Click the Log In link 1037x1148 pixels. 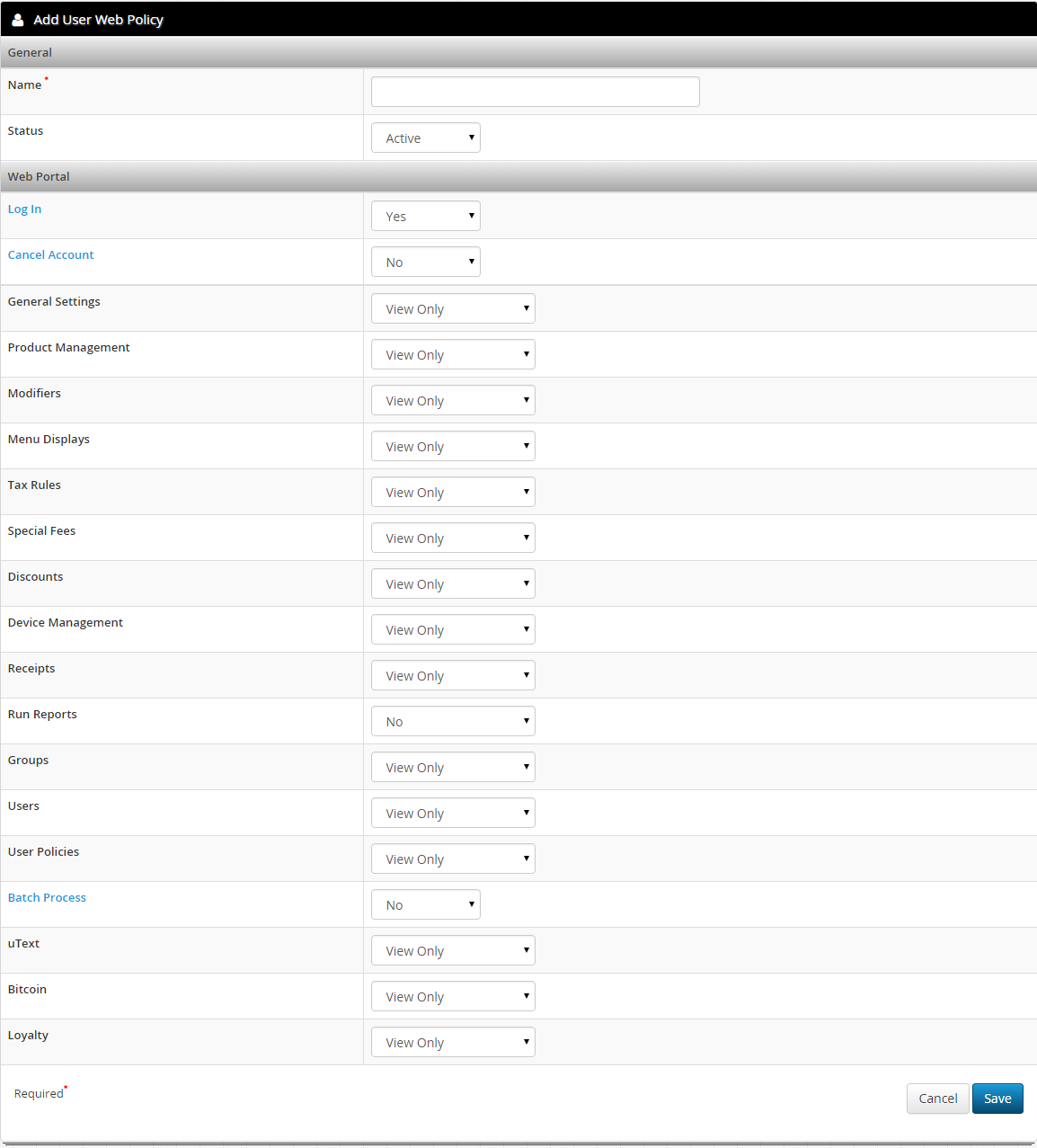click(x=24, y=209)
